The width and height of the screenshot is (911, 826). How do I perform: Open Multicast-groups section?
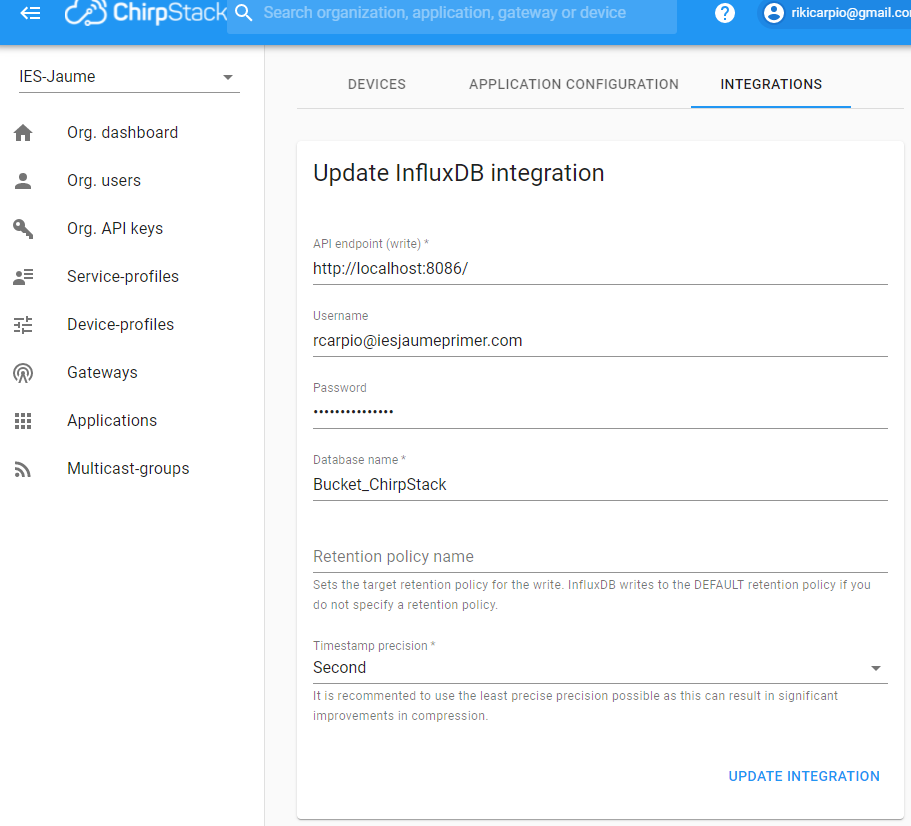[x=128, y=469]
